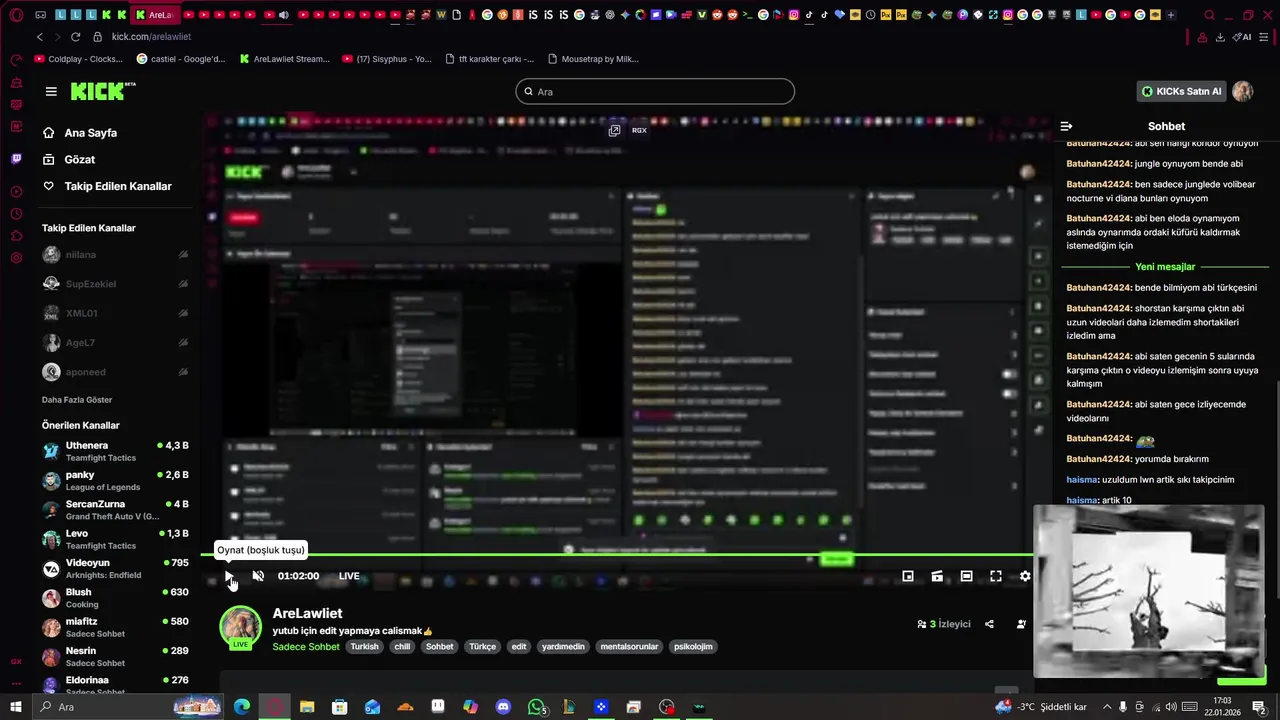1280x720 pixels.
Task: Click the cast stream icon in player
Action: 937,576
